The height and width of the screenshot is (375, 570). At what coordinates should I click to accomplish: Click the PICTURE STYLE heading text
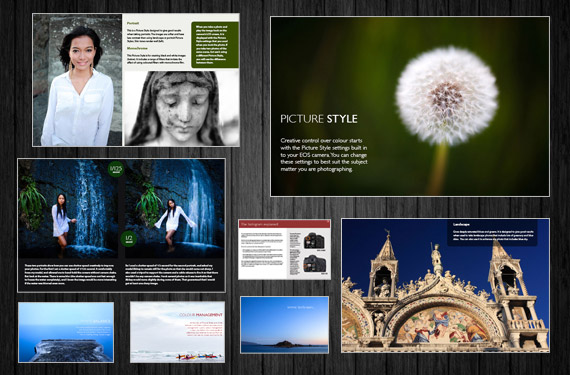pos(319,119)
